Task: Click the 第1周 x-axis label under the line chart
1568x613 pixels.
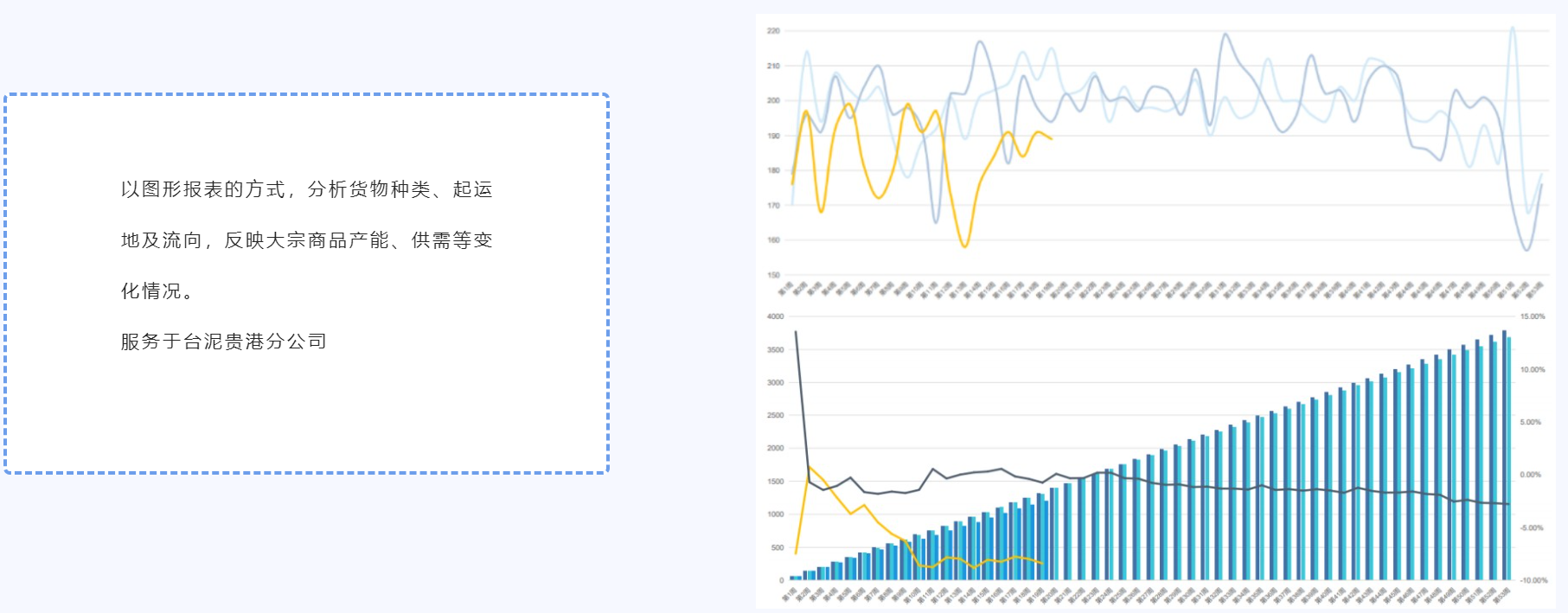Action: coord(785,289)
